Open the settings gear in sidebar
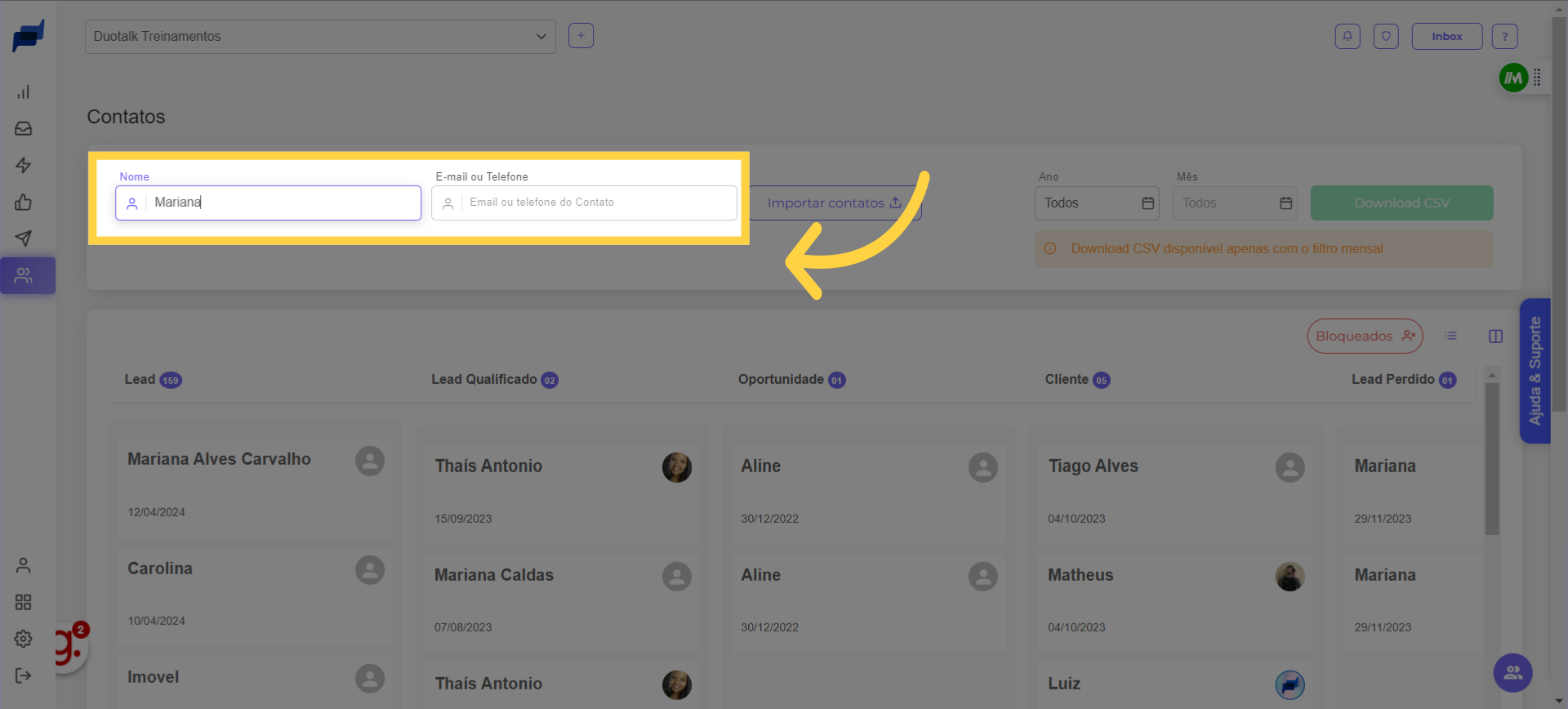 (23, 639)
